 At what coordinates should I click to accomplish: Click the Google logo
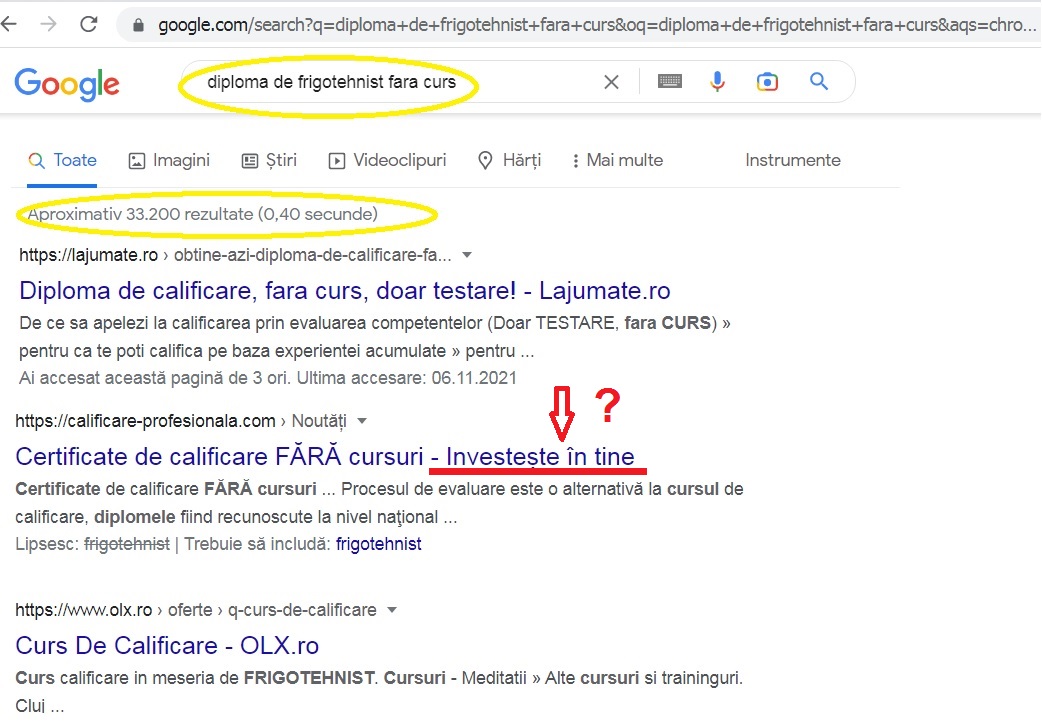pos(66,85)
